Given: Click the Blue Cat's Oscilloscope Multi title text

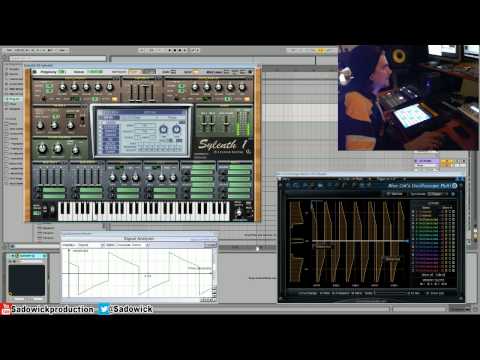Looking at the screenshot, I should pyautogui.click(x=419, y=186).
